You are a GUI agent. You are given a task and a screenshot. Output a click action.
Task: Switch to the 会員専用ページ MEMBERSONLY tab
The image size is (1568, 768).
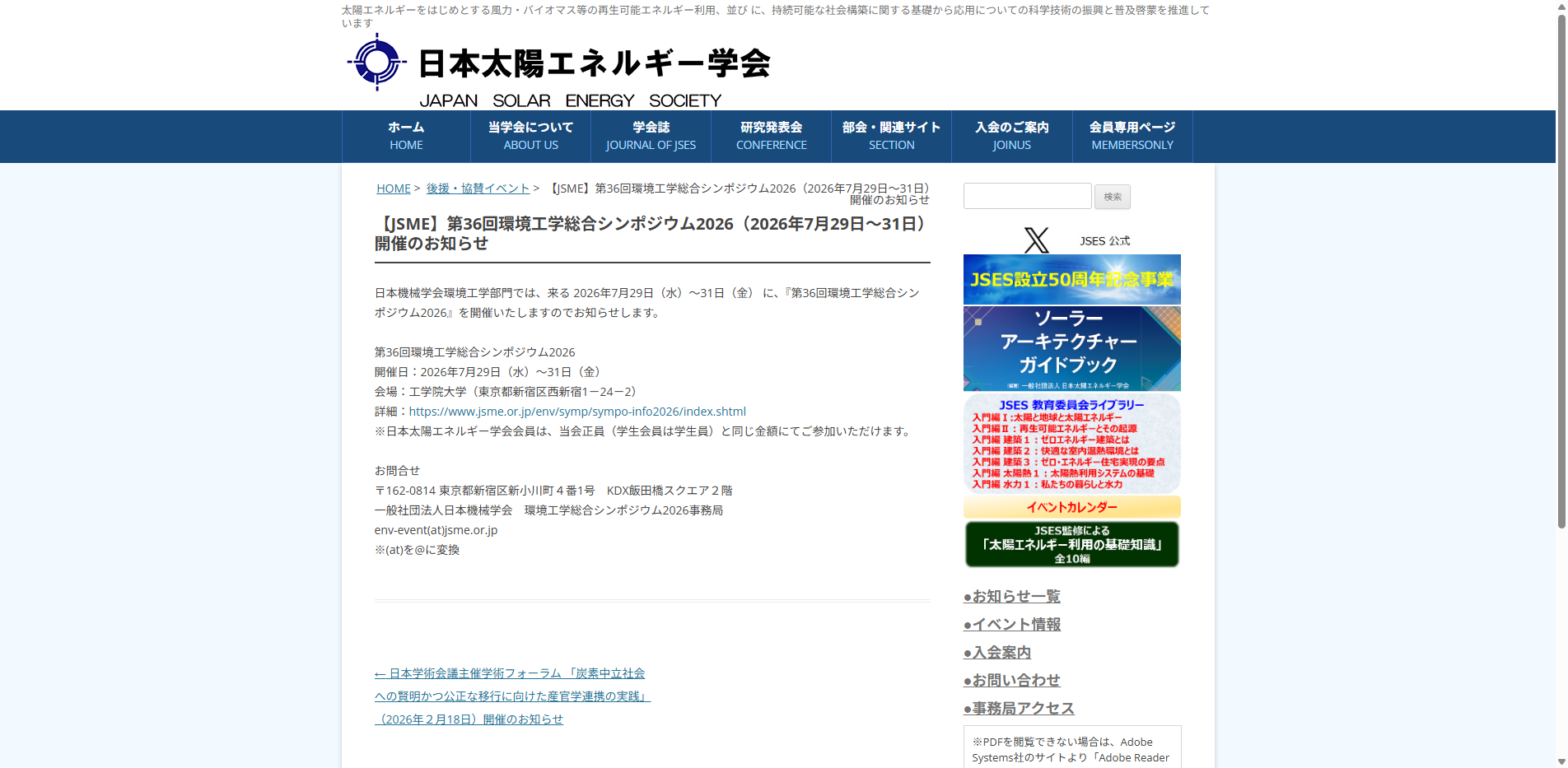point(1132,136)
